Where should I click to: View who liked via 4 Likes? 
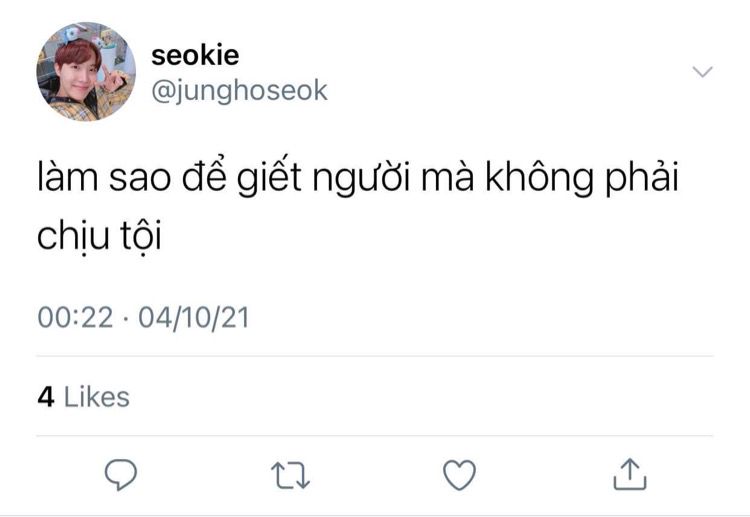coord(84,397)
